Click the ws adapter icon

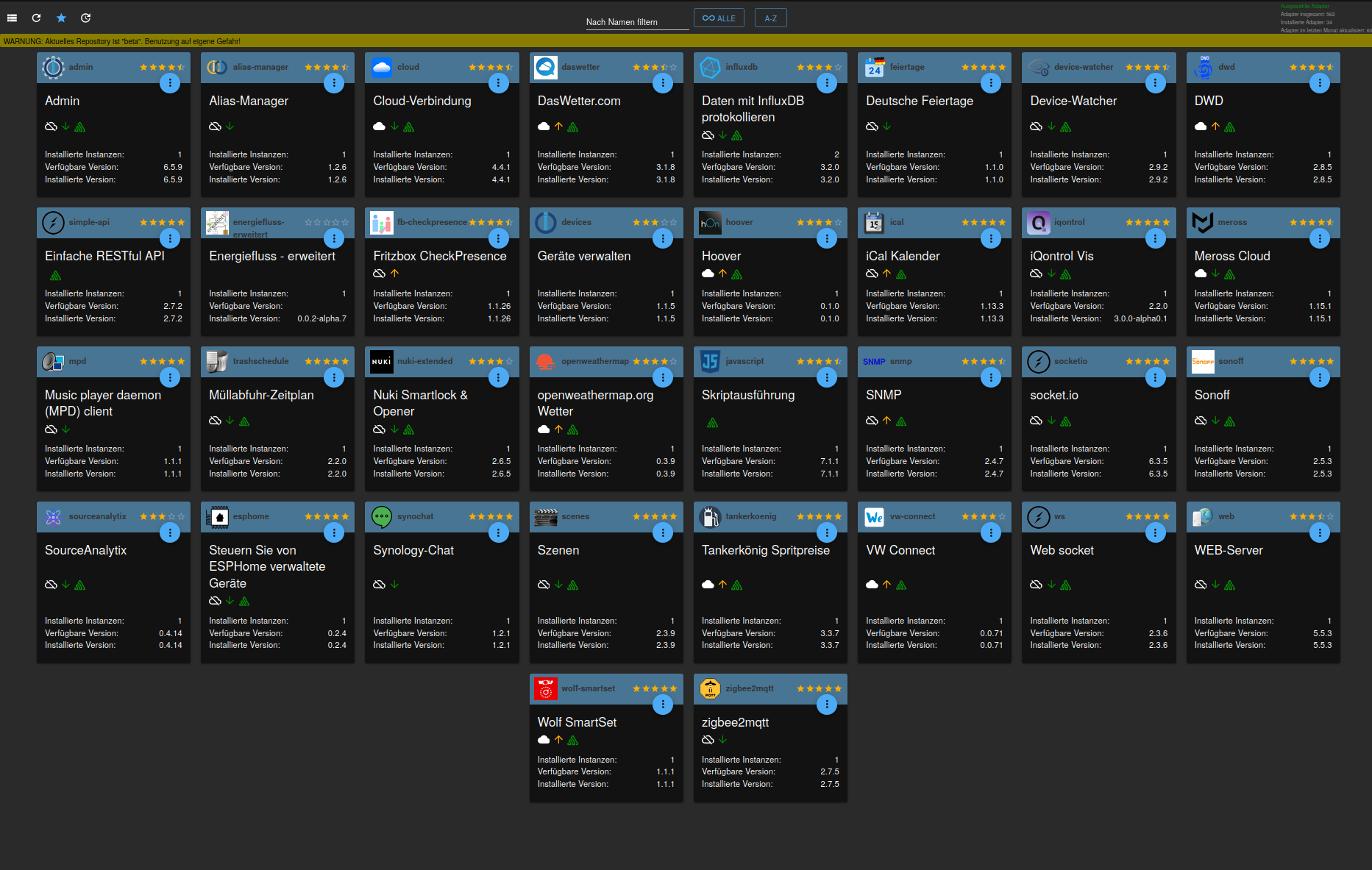(1039, 516)
